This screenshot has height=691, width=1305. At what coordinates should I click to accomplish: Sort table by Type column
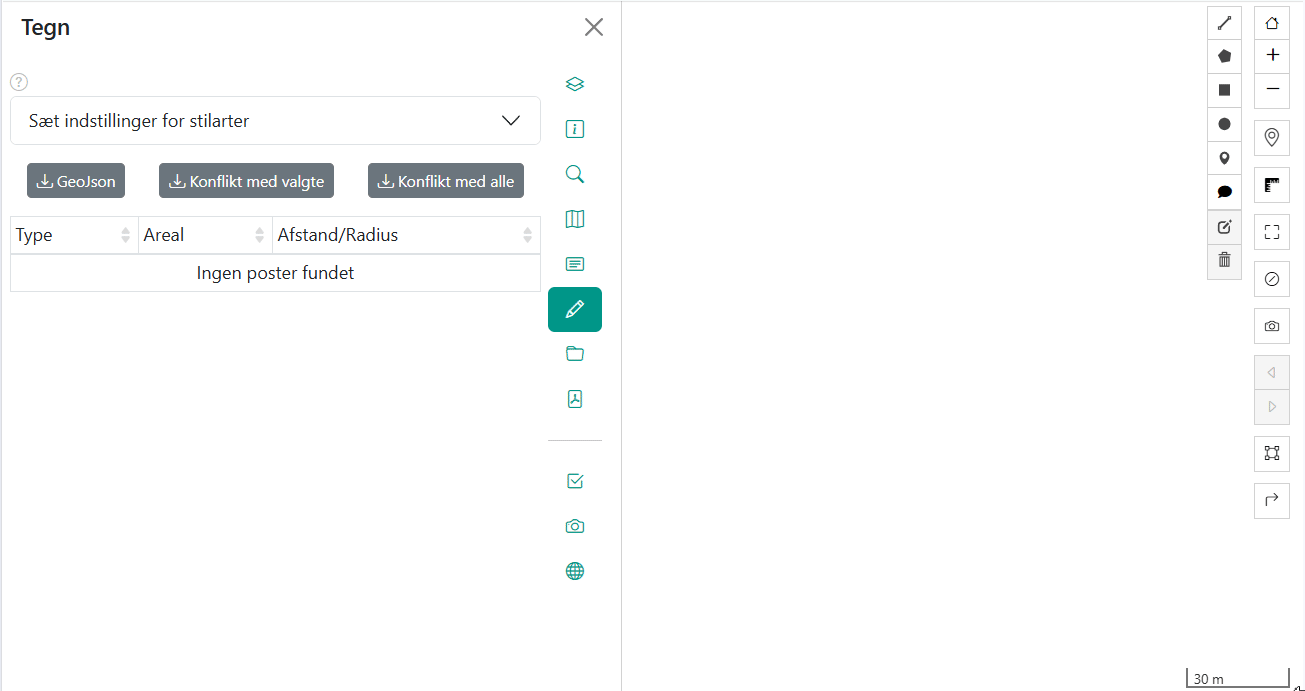pyautogui.click(x=74, y=236)
